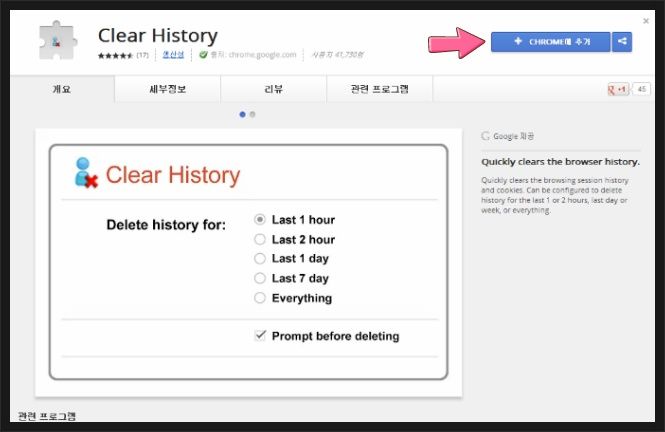Image resolution: width=665 pixels, height=432 pixels.
Task: Close the extension dialog with the X
Action: pyautogui.click(x=646, y=21)
